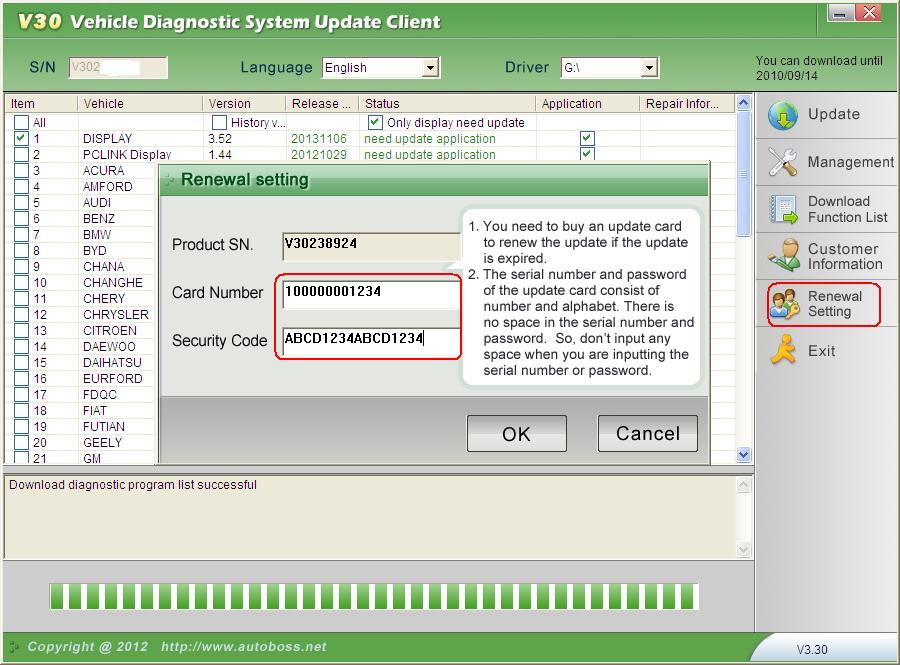Select the GEELY vehicle row
Viewport: 900px width, 665px height.
click(102, 442)
